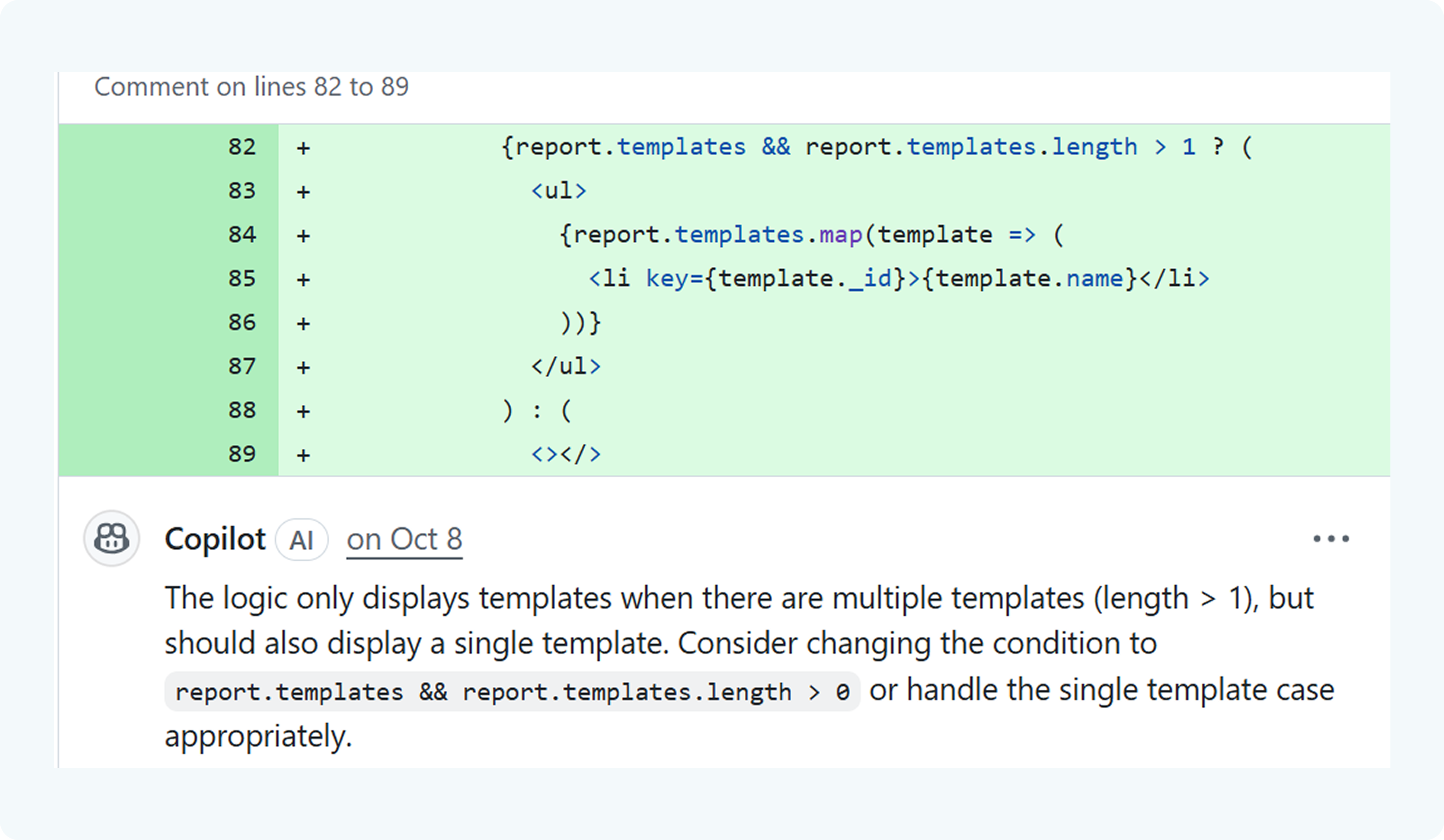The height and width of the screenshot is (840, 1444).
Task: Click the 'Comment on lines 82 to 89' header
Action: (x=251, y=87)
